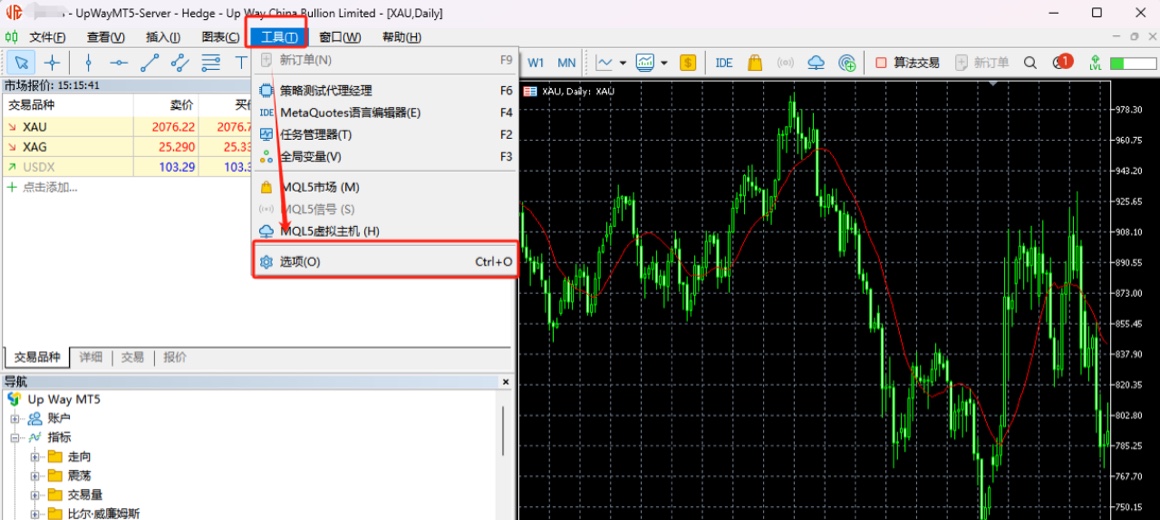Select the Fibonacci retracement tool
Viewport: 1160px width, 520px height.
(x=211, y=63)
